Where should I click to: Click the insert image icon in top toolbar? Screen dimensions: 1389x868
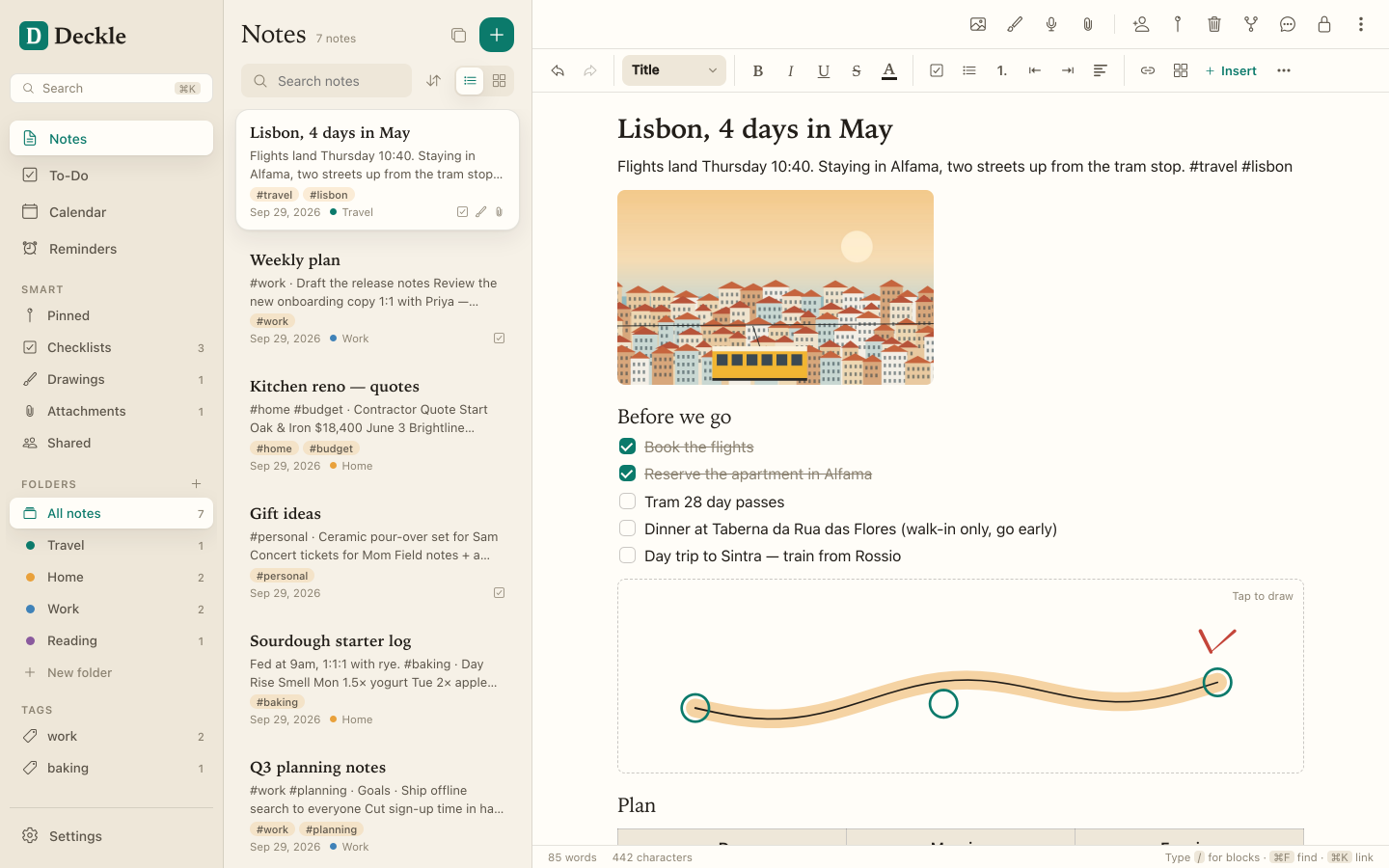point(978,25)
